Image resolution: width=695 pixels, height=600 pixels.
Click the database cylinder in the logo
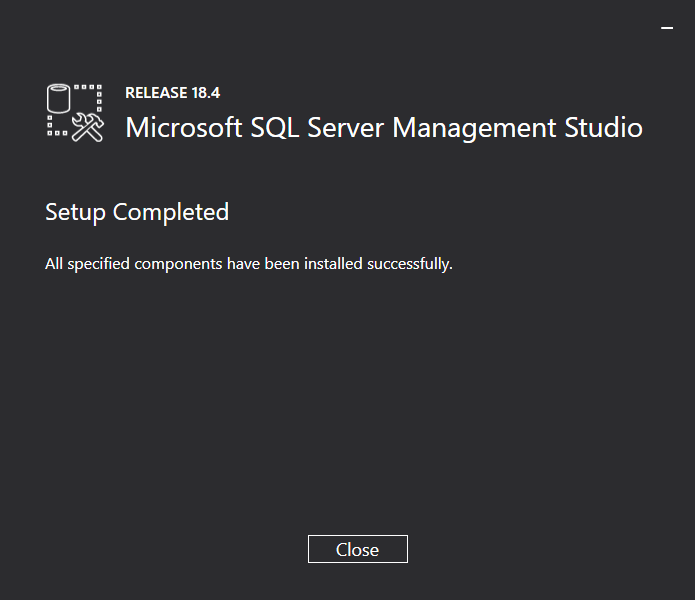click(60, 100)
